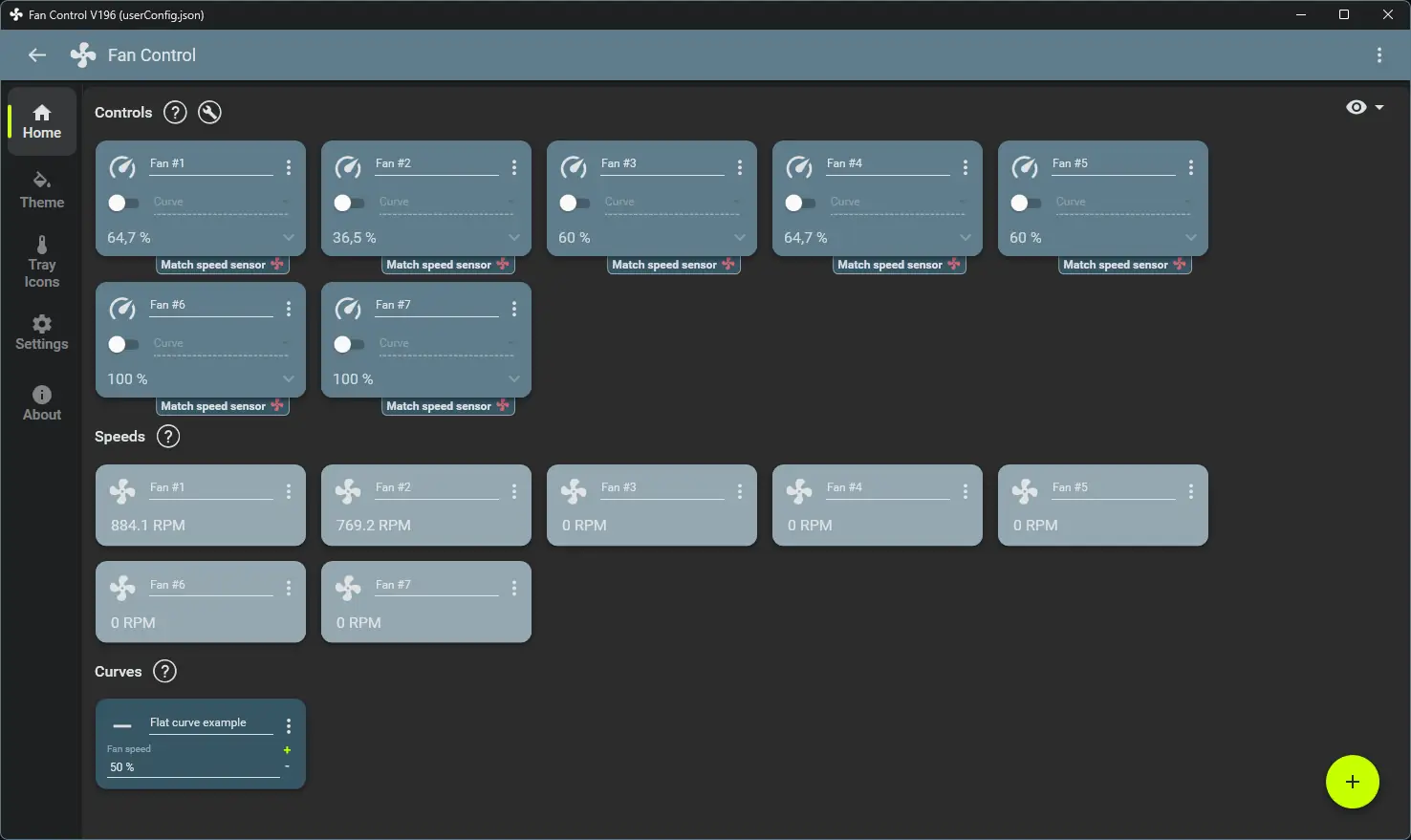Viewport: 1411px width, 840px height.
Task: Expand the Fan #6 control card chevron
Action: tap(289, 379)
